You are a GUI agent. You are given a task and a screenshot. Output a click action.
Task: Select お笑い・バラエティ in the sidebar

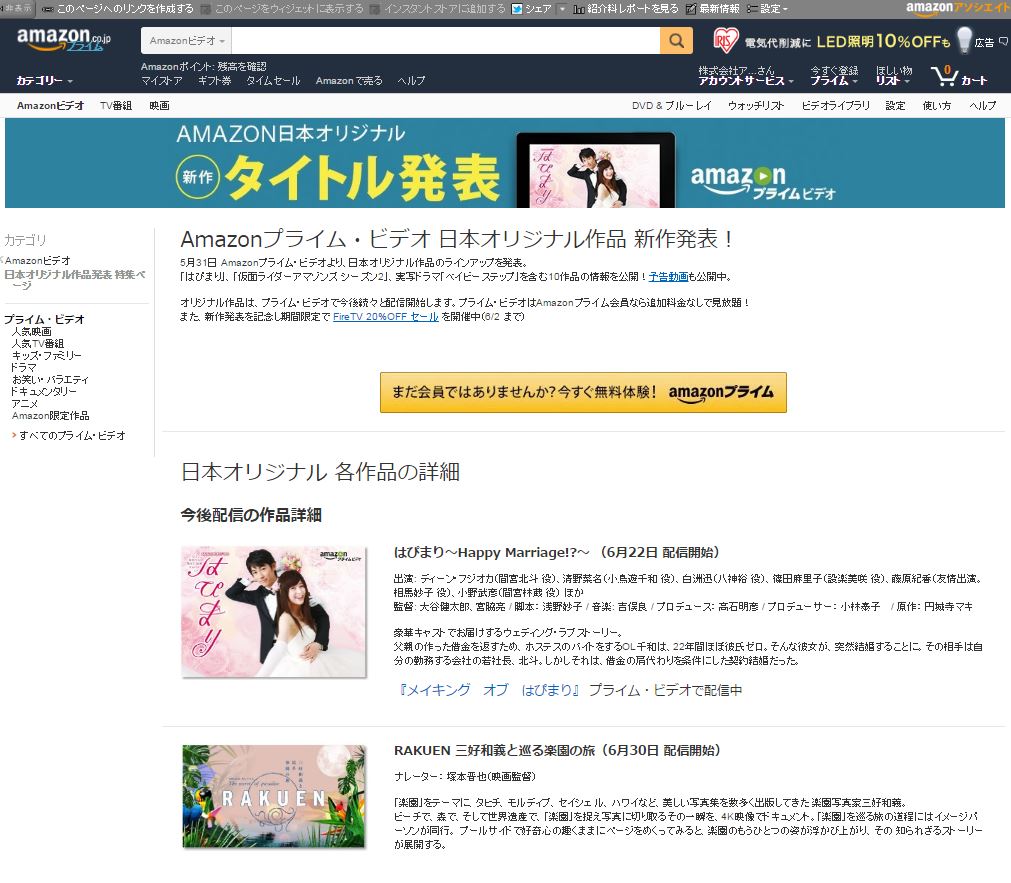click(x=50, y=380)
